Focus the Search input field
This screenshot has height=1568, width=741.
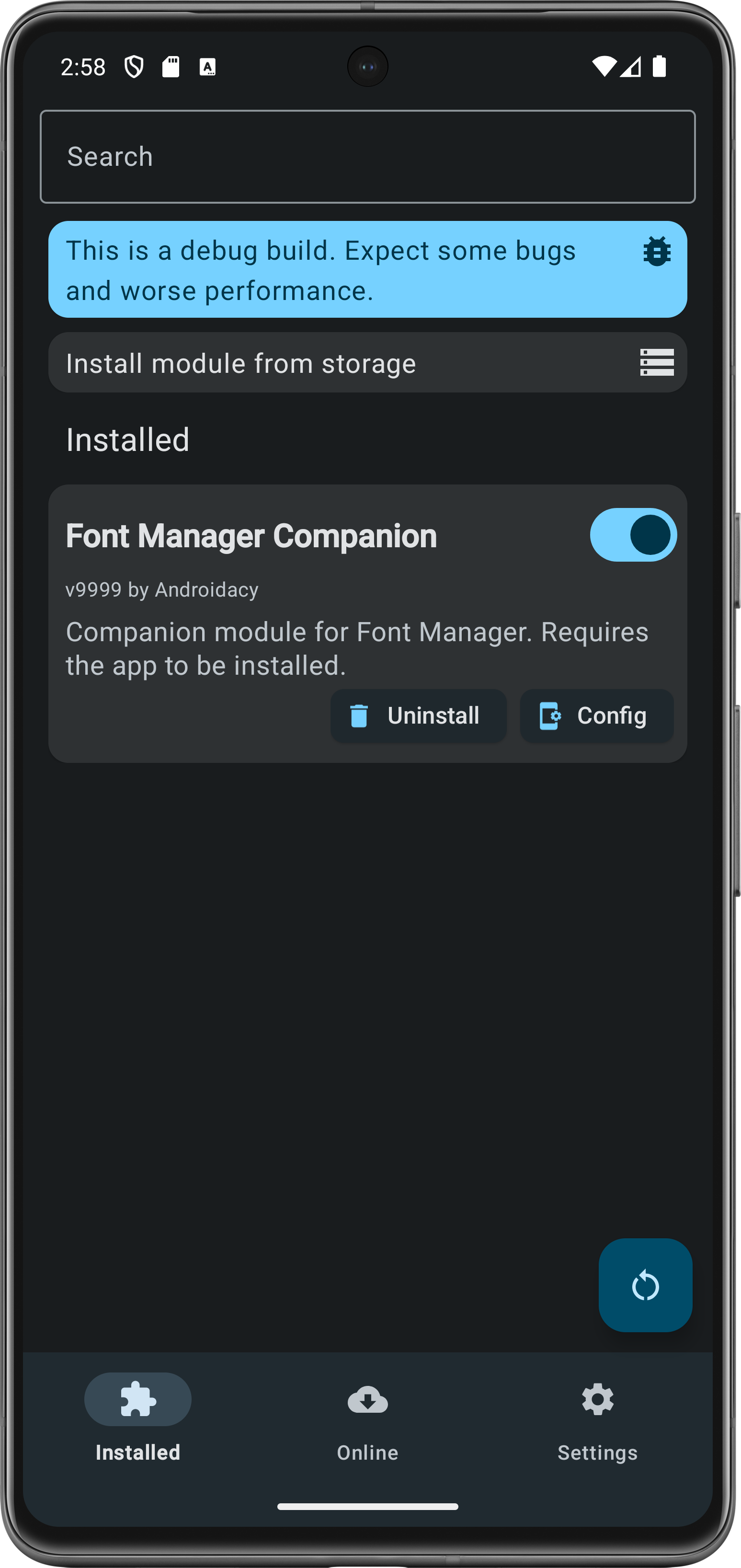367,156
